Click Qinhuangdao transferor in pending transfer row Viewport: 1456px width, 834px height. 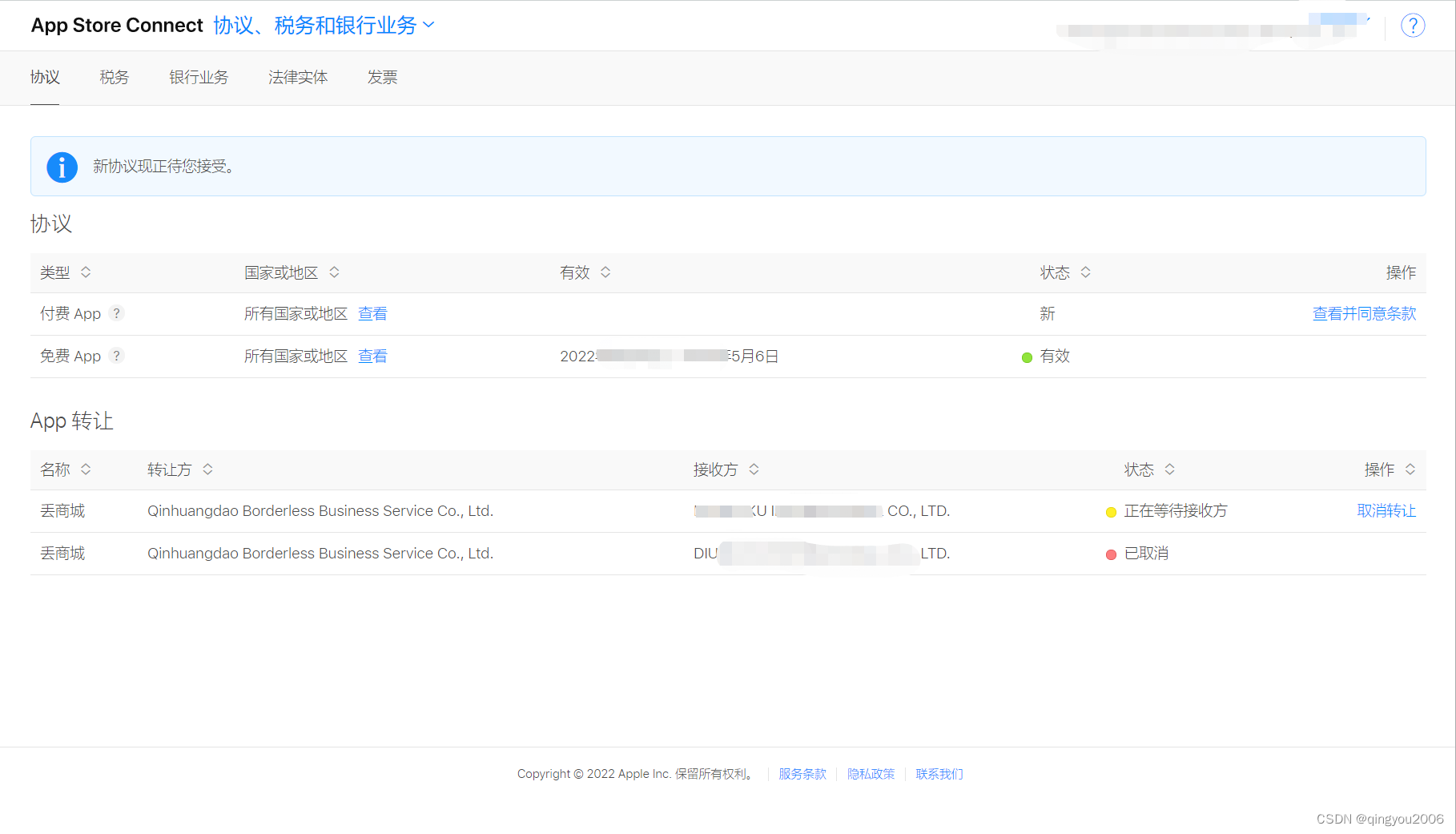[x=320, y=510]
